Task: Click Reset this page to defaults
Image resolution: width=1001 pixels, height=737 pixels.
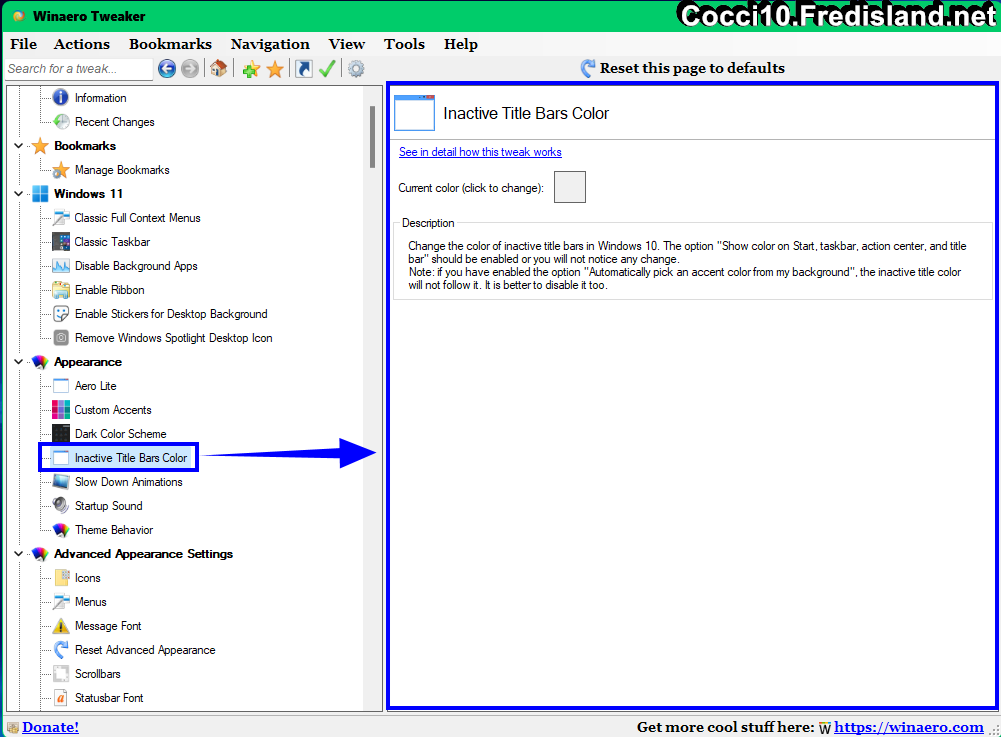Action: click(x=682, y=68)
